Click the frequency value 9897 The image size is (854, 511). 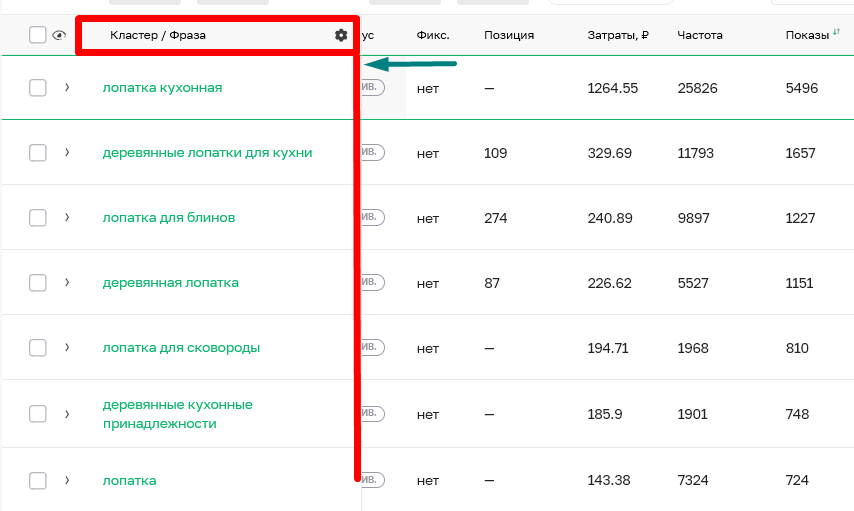pyautogui.click(x=693, y=218)
